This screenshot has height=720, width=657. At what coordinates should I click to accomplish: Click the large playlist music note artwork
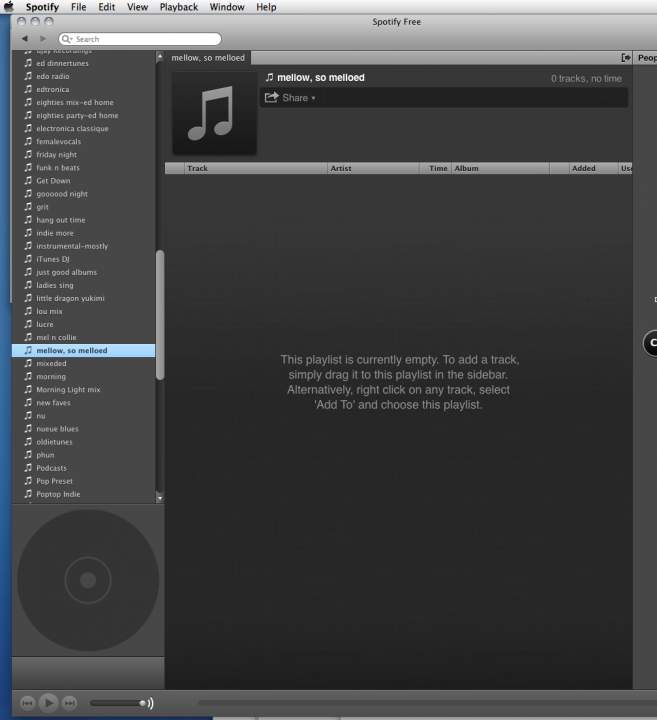[x=214, y=112]
